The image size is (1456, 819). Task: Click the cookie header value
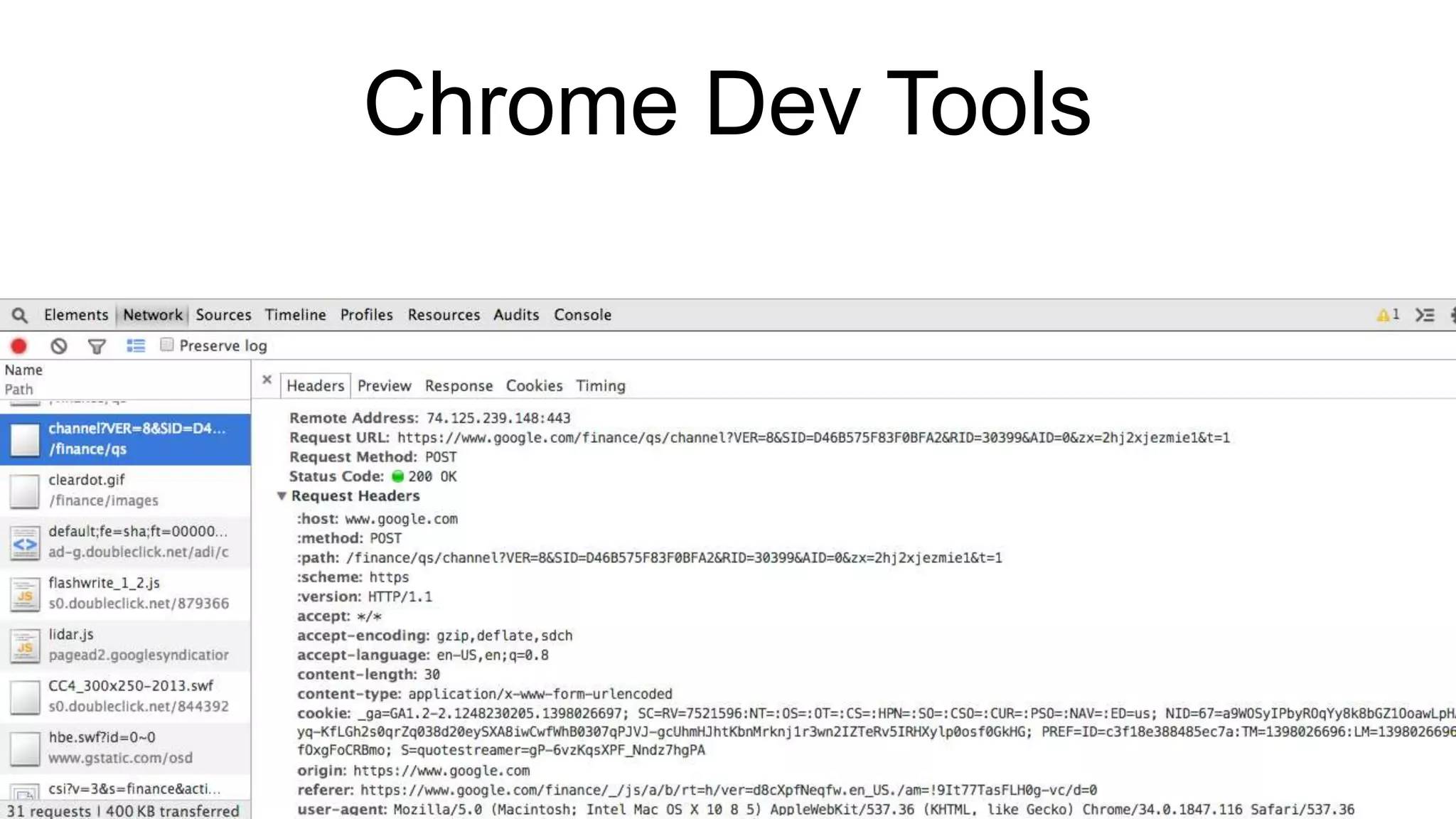876,732
